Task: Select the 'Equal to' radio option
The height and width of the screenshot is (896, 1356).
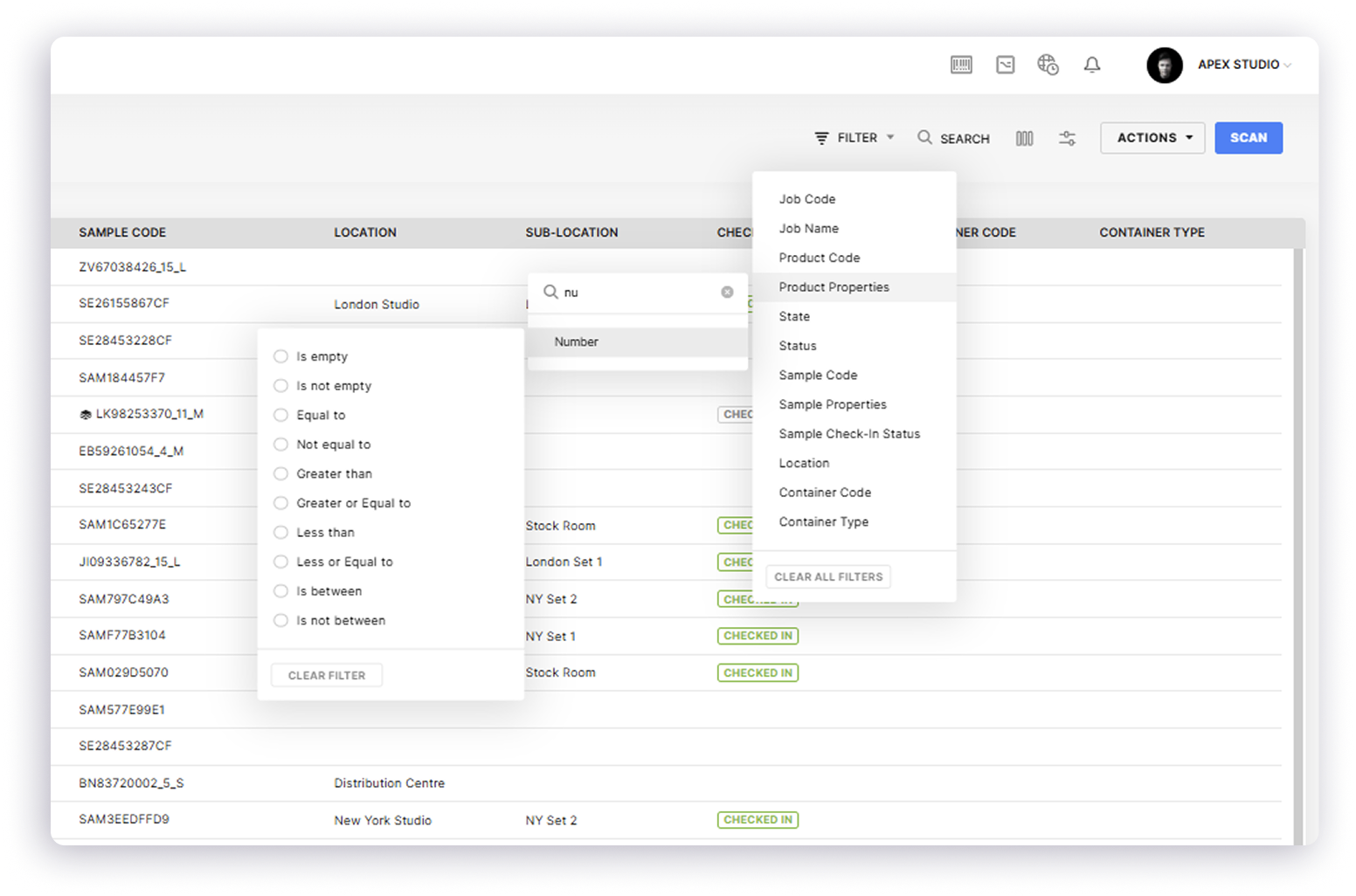Action: (280, 415)
